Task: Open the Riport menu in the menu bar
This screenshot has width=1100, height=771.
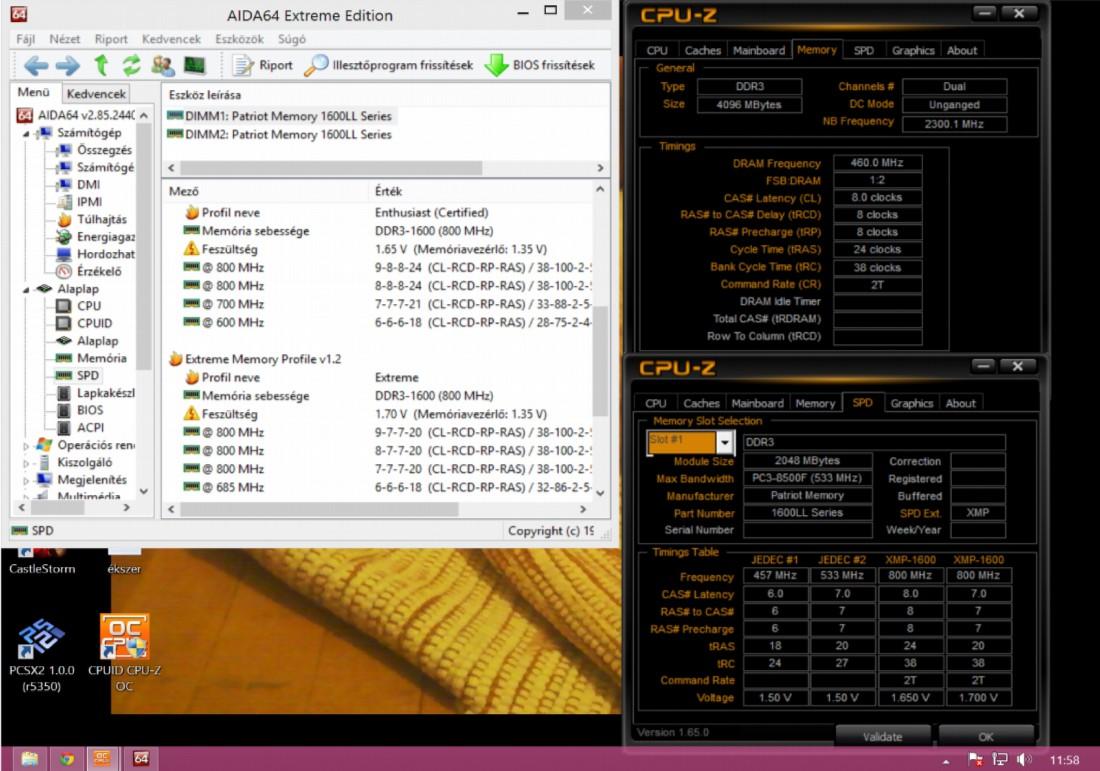Action: click(111, 39)
